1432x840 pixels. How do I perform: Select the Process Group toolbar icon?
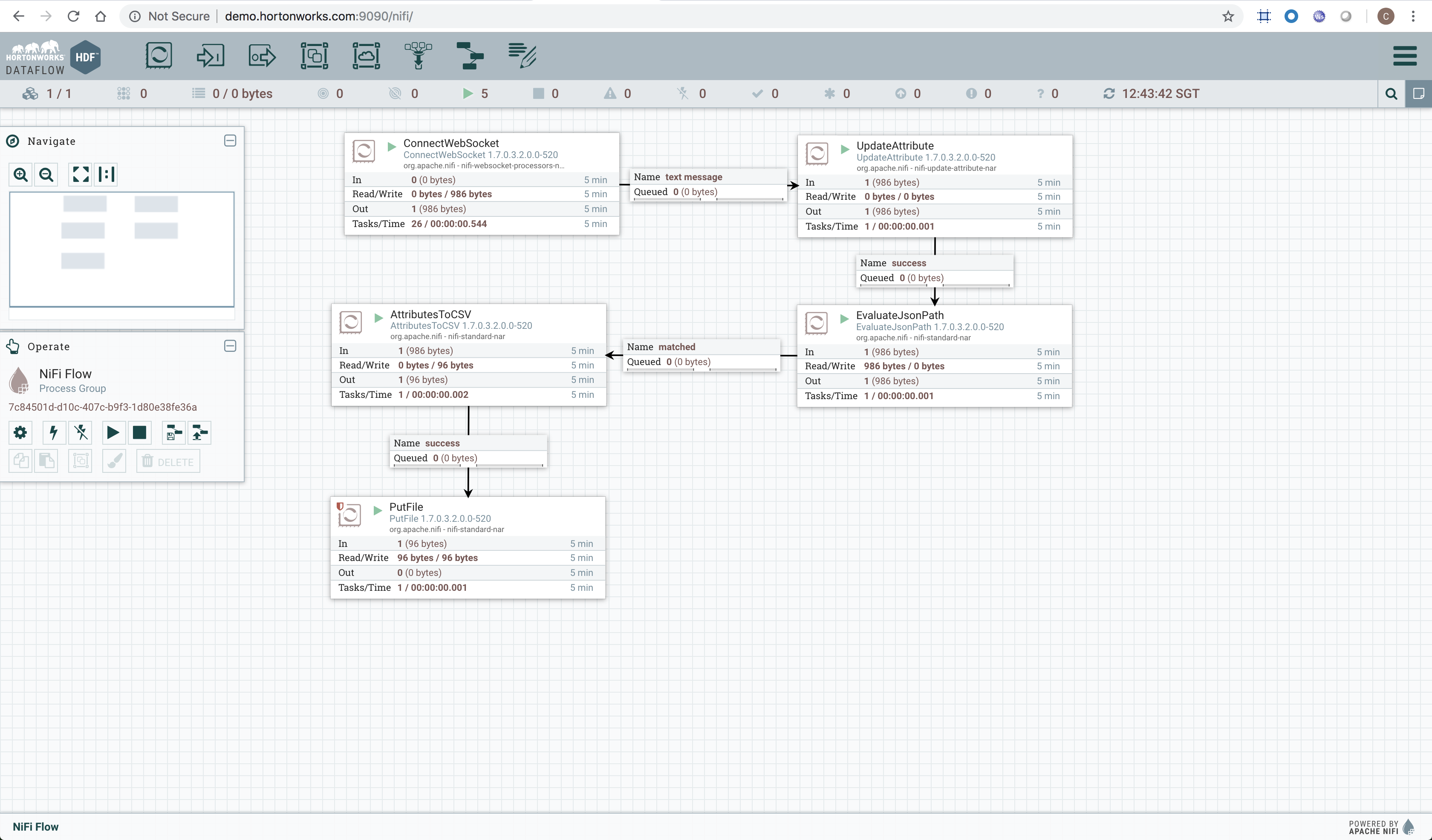[x=314, y=56]
